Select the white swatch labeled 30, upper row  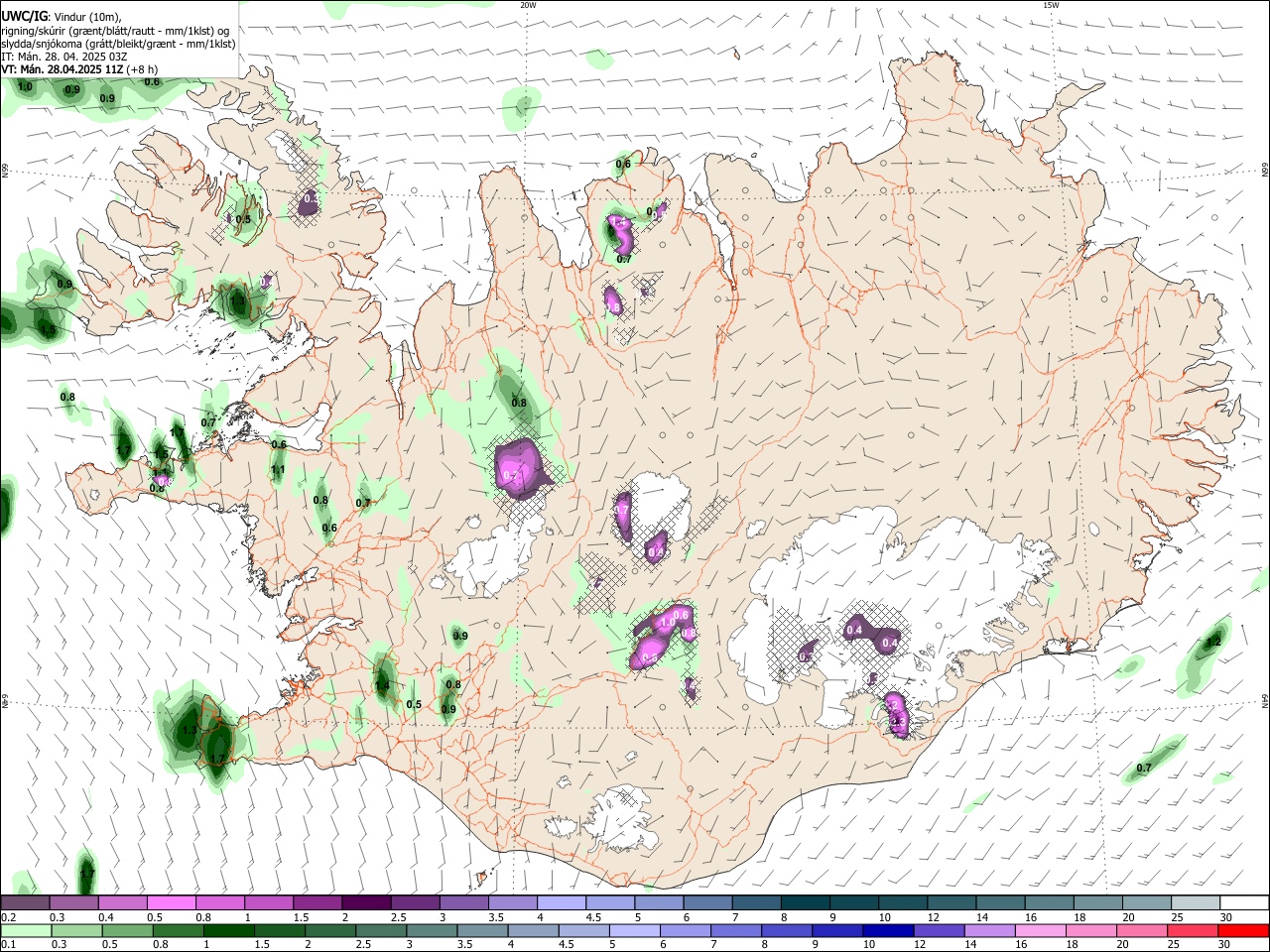(x=1244, y=903)
